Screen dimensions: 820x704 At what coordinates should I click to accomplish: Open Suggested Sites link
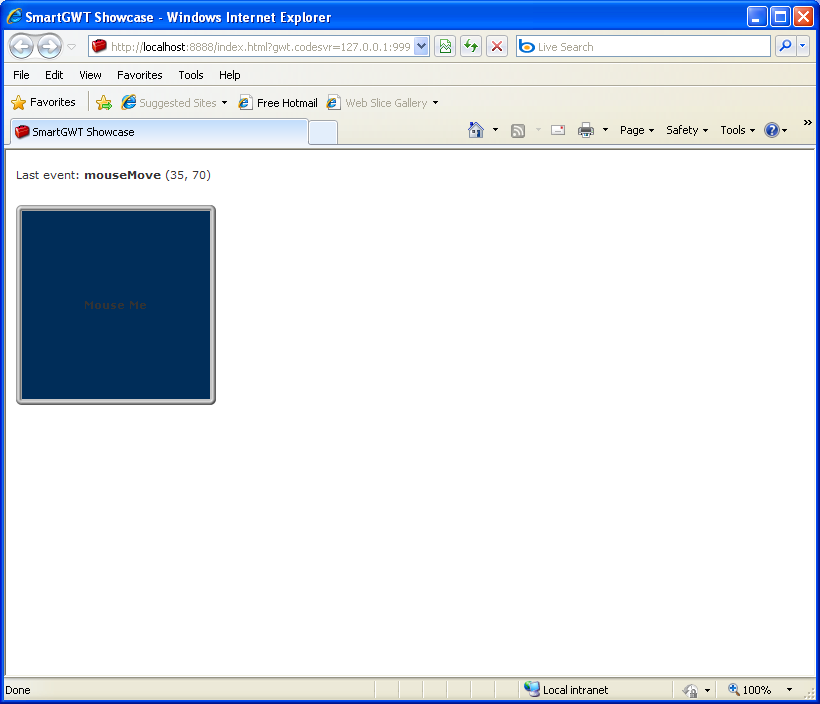[x=169, y=103]
